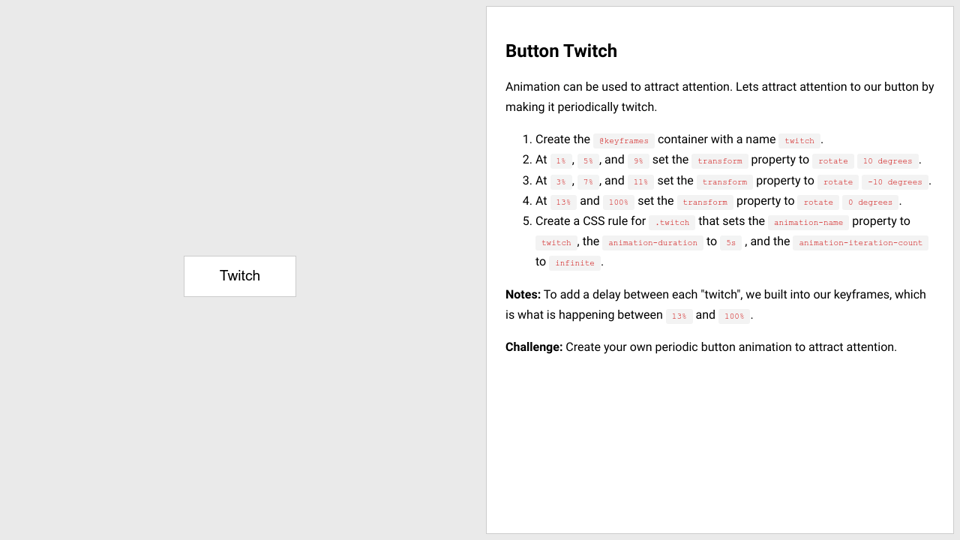Screen dimensions: 960x540
Task: Select the @keyframes code snippet
Action: 624,141
